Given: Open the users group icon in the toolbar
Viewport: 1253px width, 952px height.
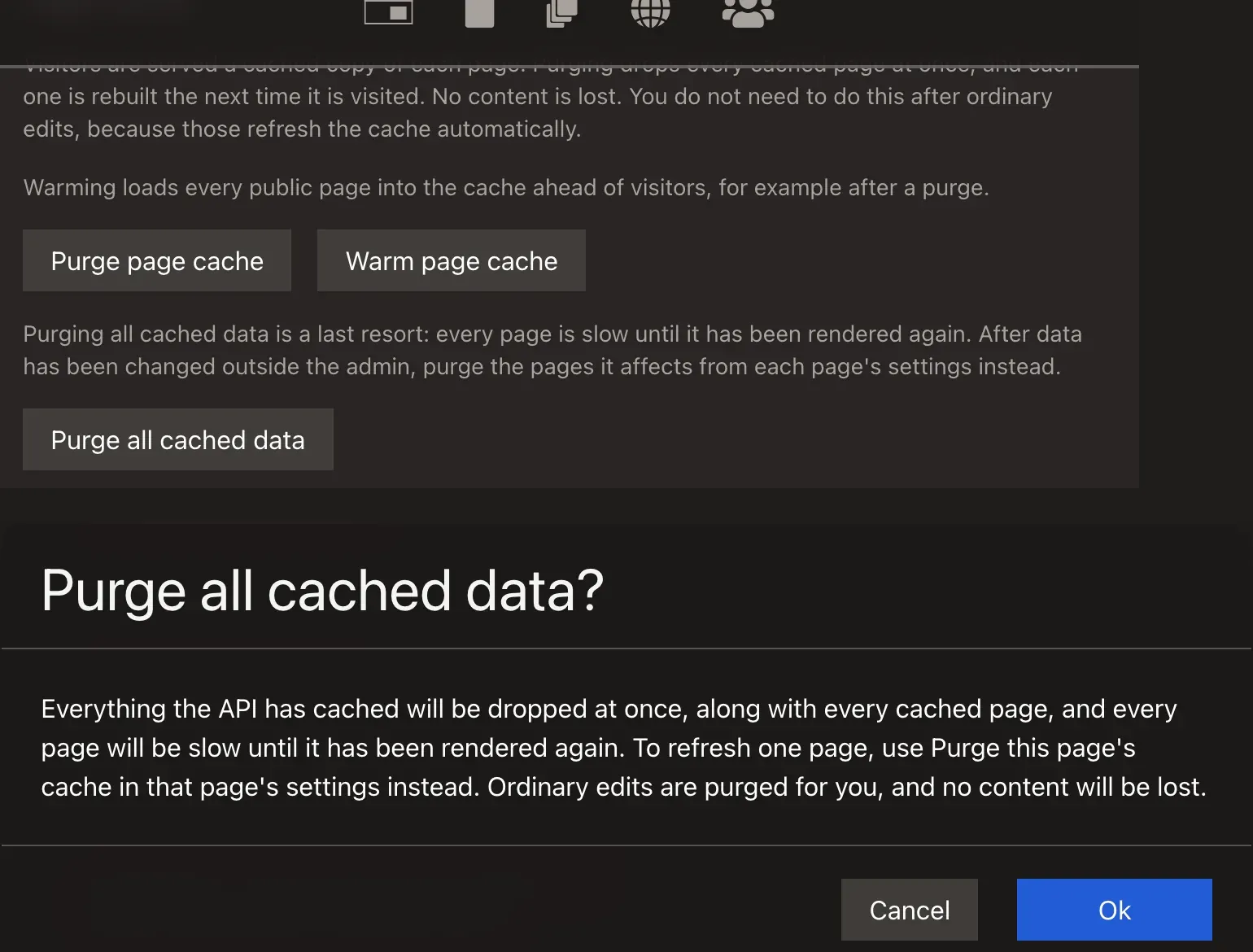Looking at the screenshot, I should [x=748, y=12].
